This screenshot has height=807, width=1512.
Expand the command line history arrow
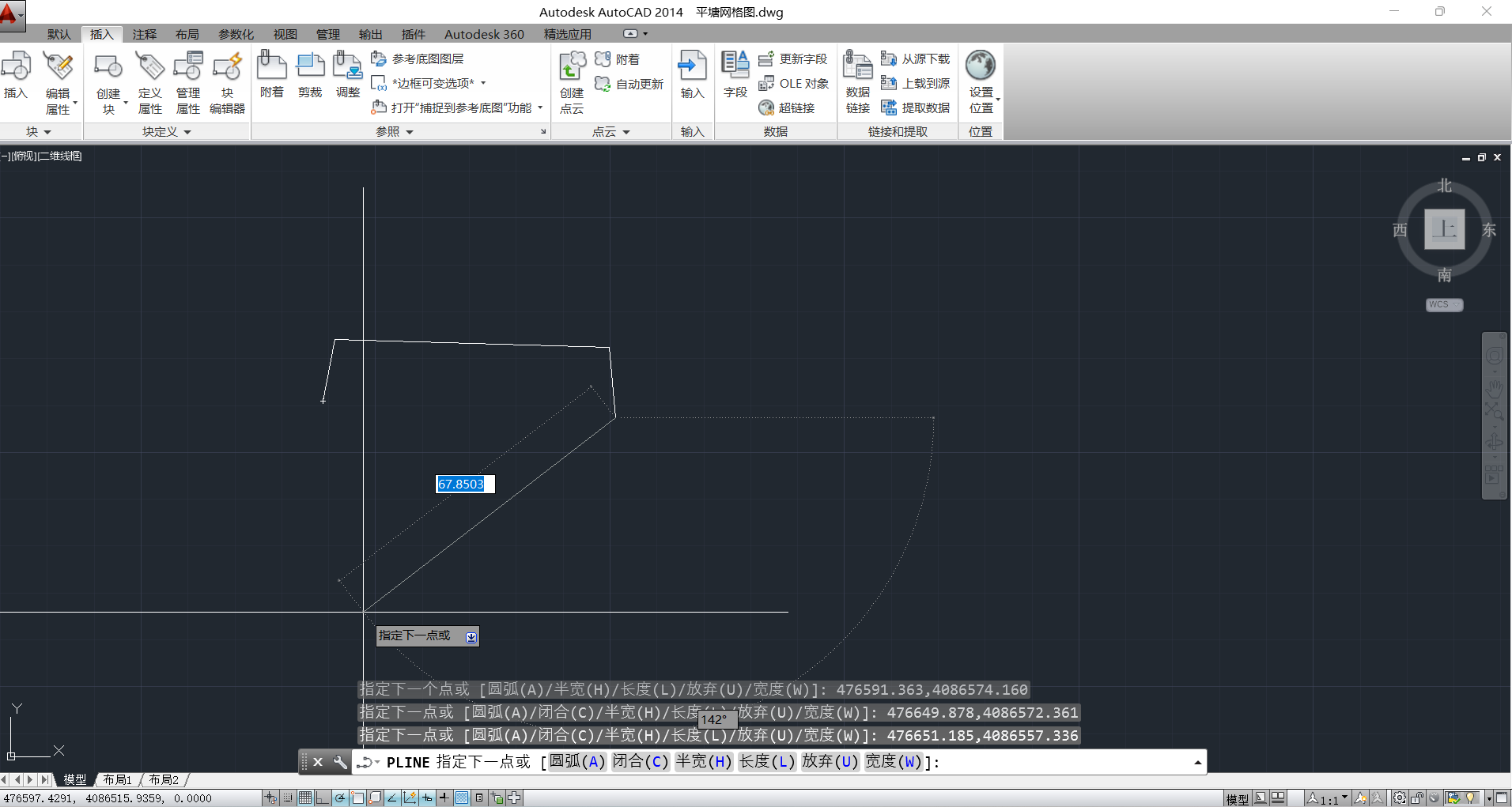click(1198, 762)
